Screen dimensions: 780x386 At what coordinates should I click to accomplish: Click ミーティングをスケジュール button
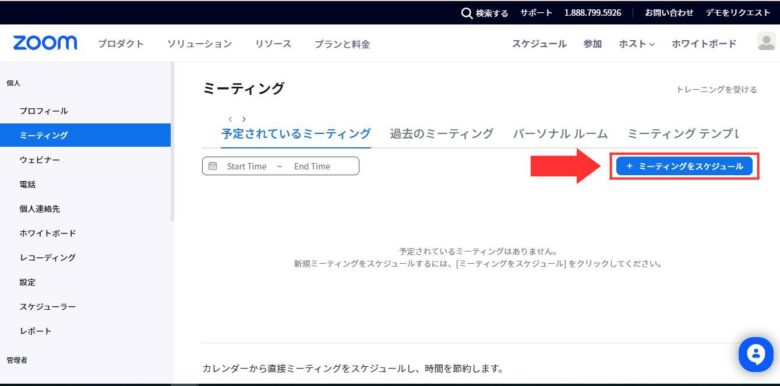point(684,166)
